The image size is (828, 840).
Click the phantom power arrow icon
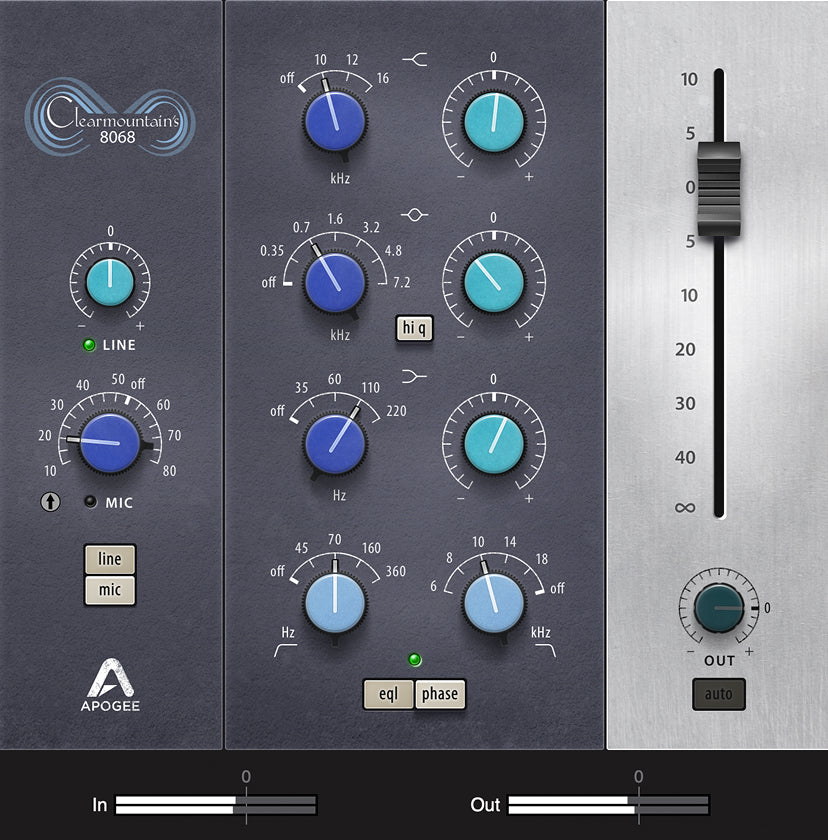click(x=50, y=502)
